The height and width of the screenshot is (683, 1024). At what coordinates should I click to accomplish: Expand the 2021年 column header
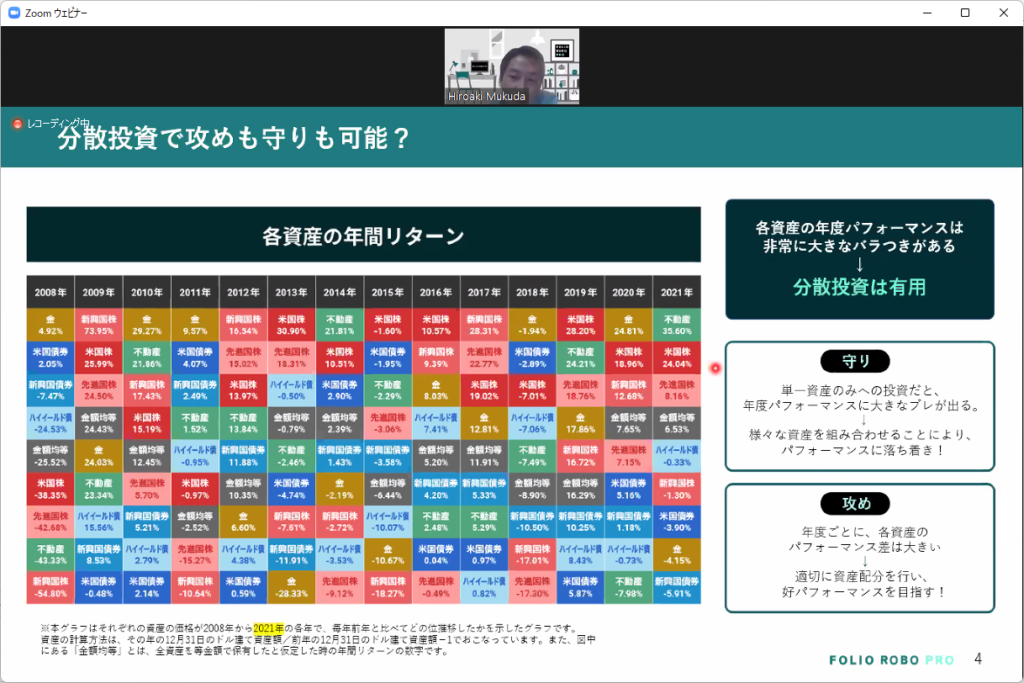coord(676,291)
